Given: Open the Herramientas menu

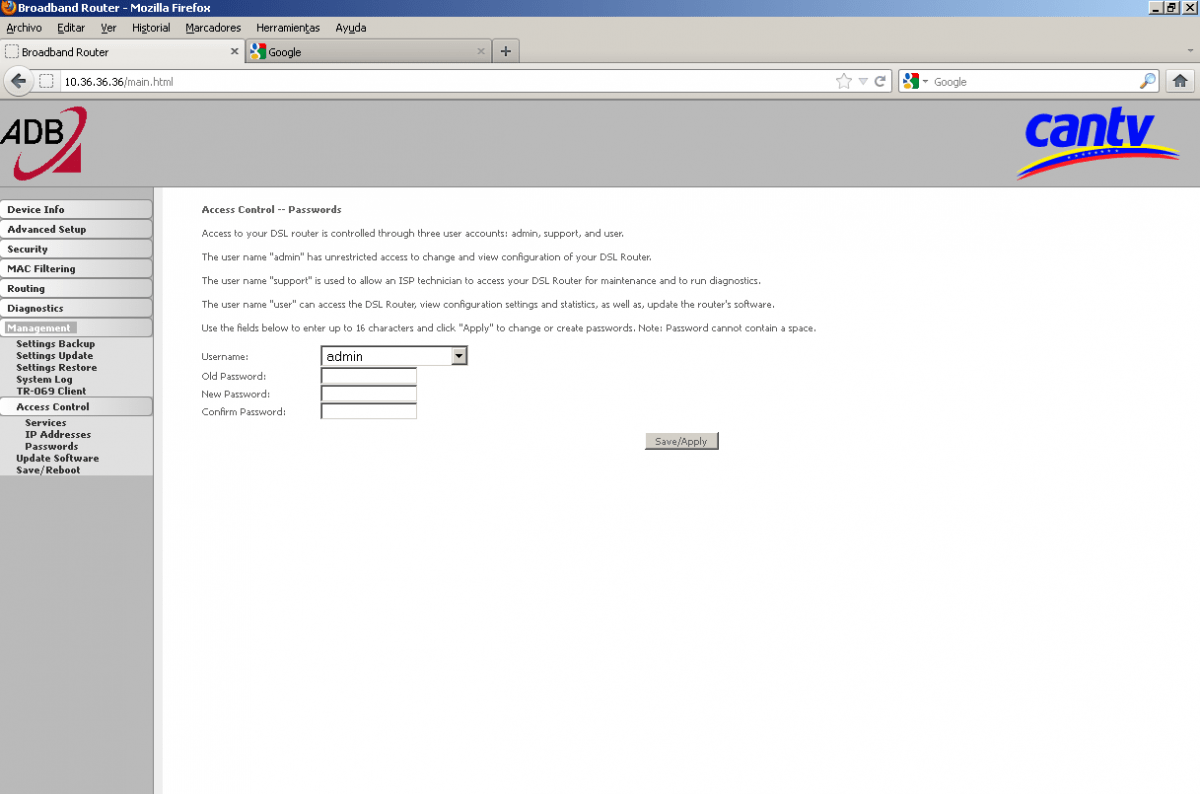Looking at the screenshot, I should (288, 27).
